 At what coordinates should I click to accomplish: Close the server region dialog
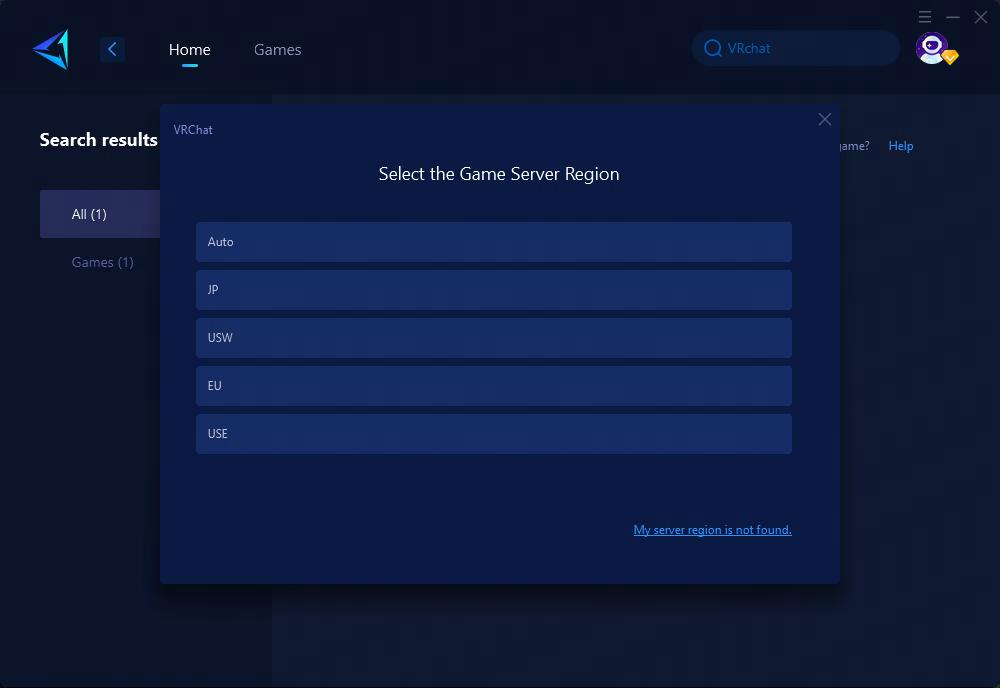[x=825, y=119]
